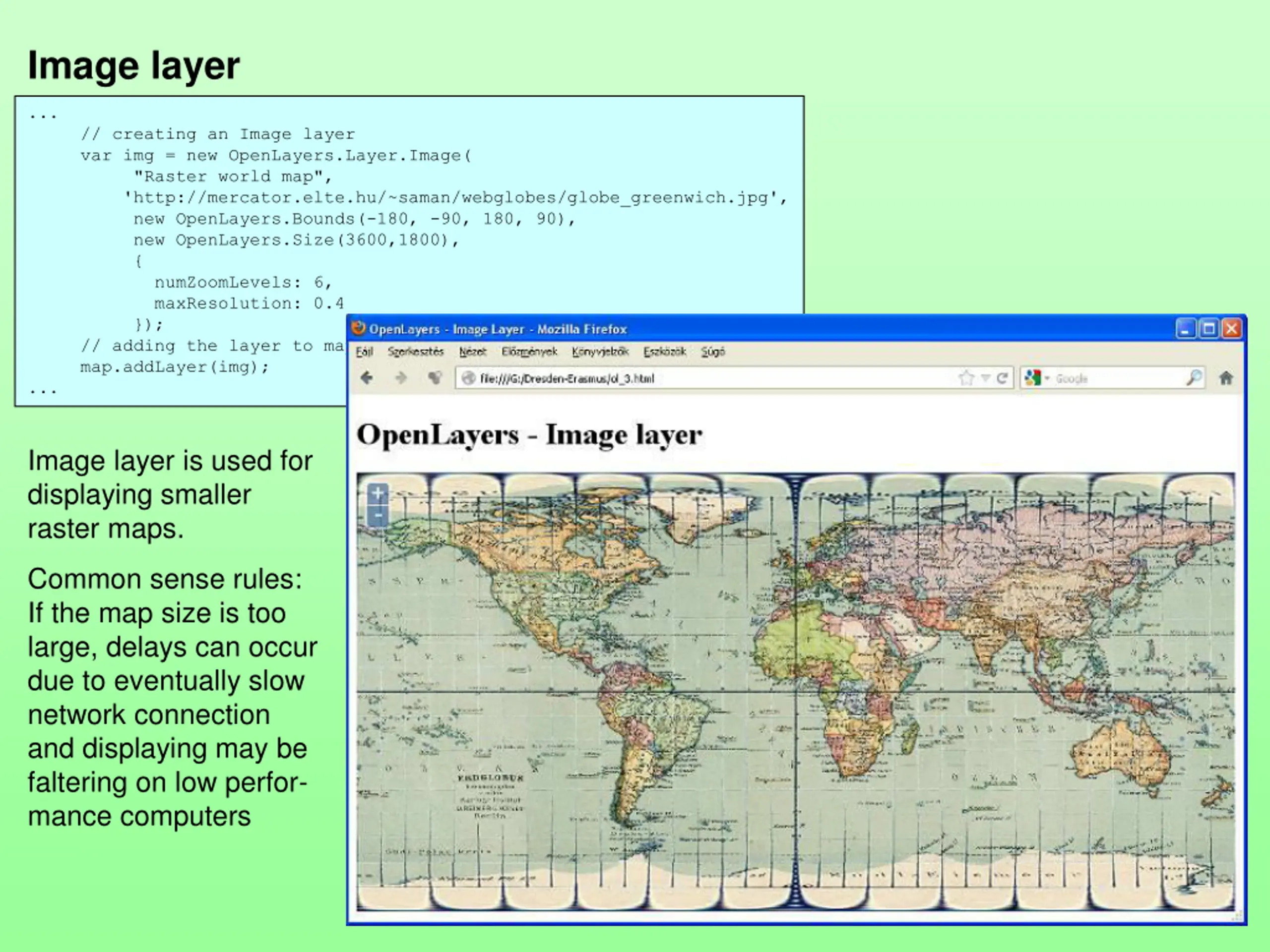Reload page with the refresh icon
This screenshot has width=1270, height=952.
[x=1003, y=378]
